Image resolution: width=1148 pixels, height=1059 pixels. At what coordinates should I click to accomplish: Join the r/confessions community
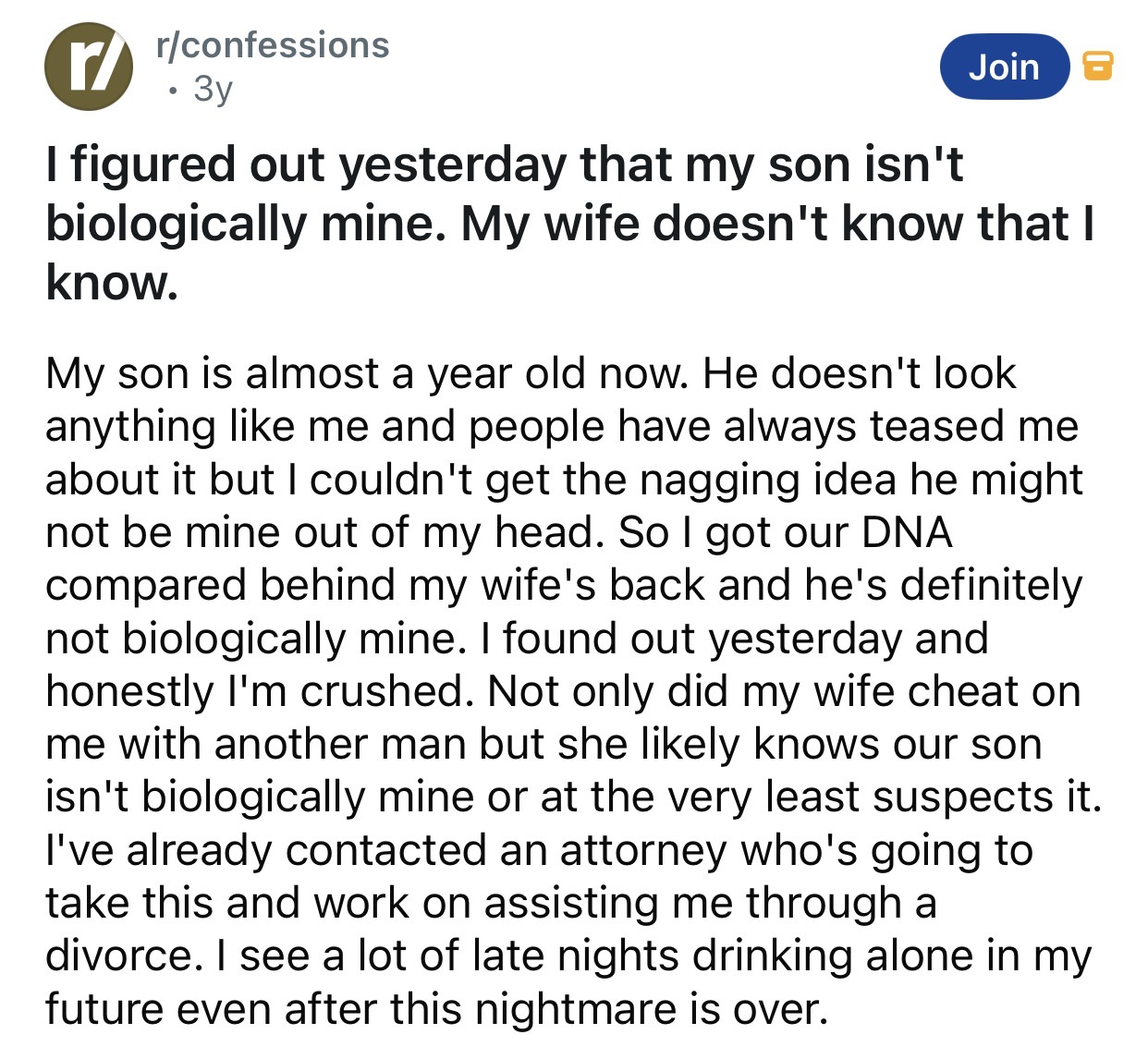[x=1004, y=67]
